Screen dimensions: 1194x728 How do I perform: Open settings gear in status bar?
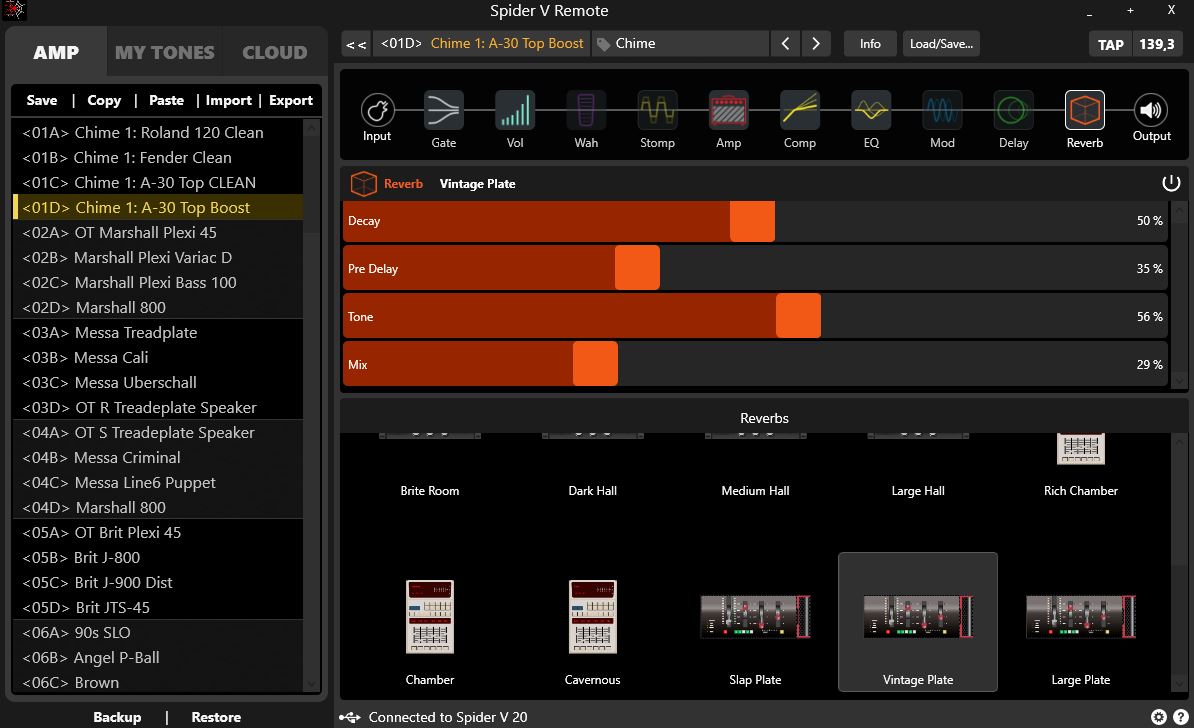tap(1158, 717)
